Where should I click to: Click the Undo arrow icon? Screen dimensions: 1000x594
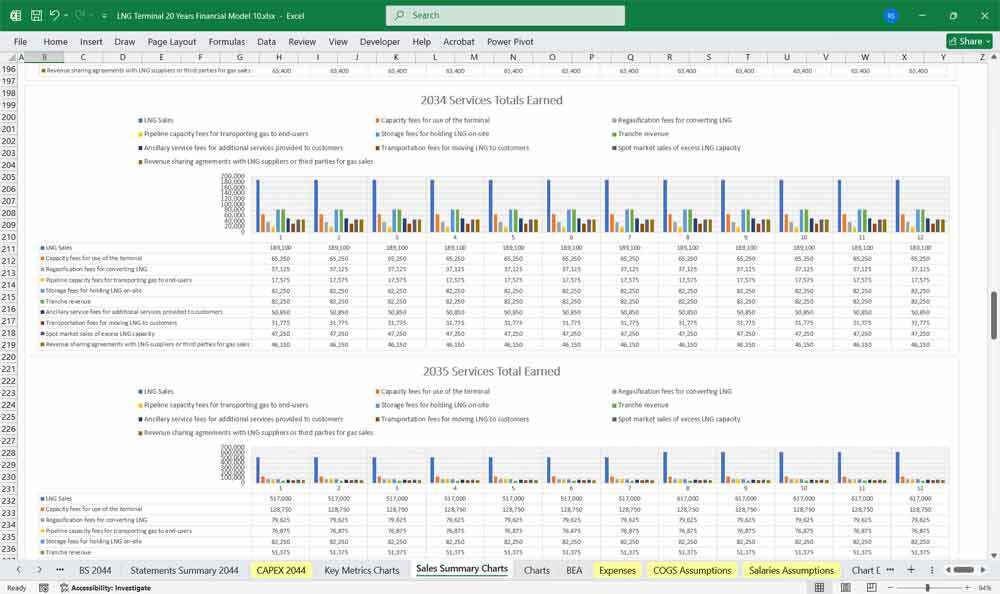point(54,15)
